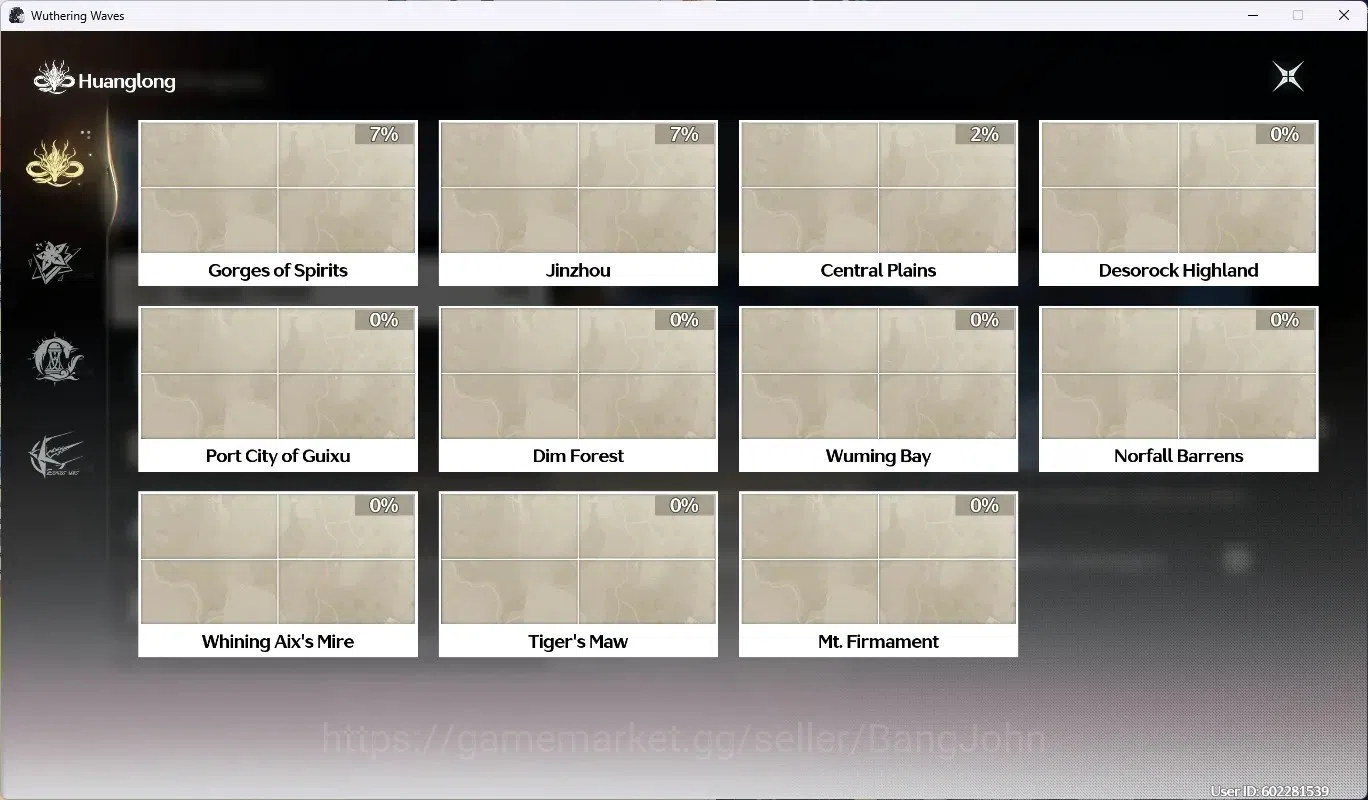Click the 0% badge on Dim Forest
1368x800 pixels.
[x=684, y=320]
